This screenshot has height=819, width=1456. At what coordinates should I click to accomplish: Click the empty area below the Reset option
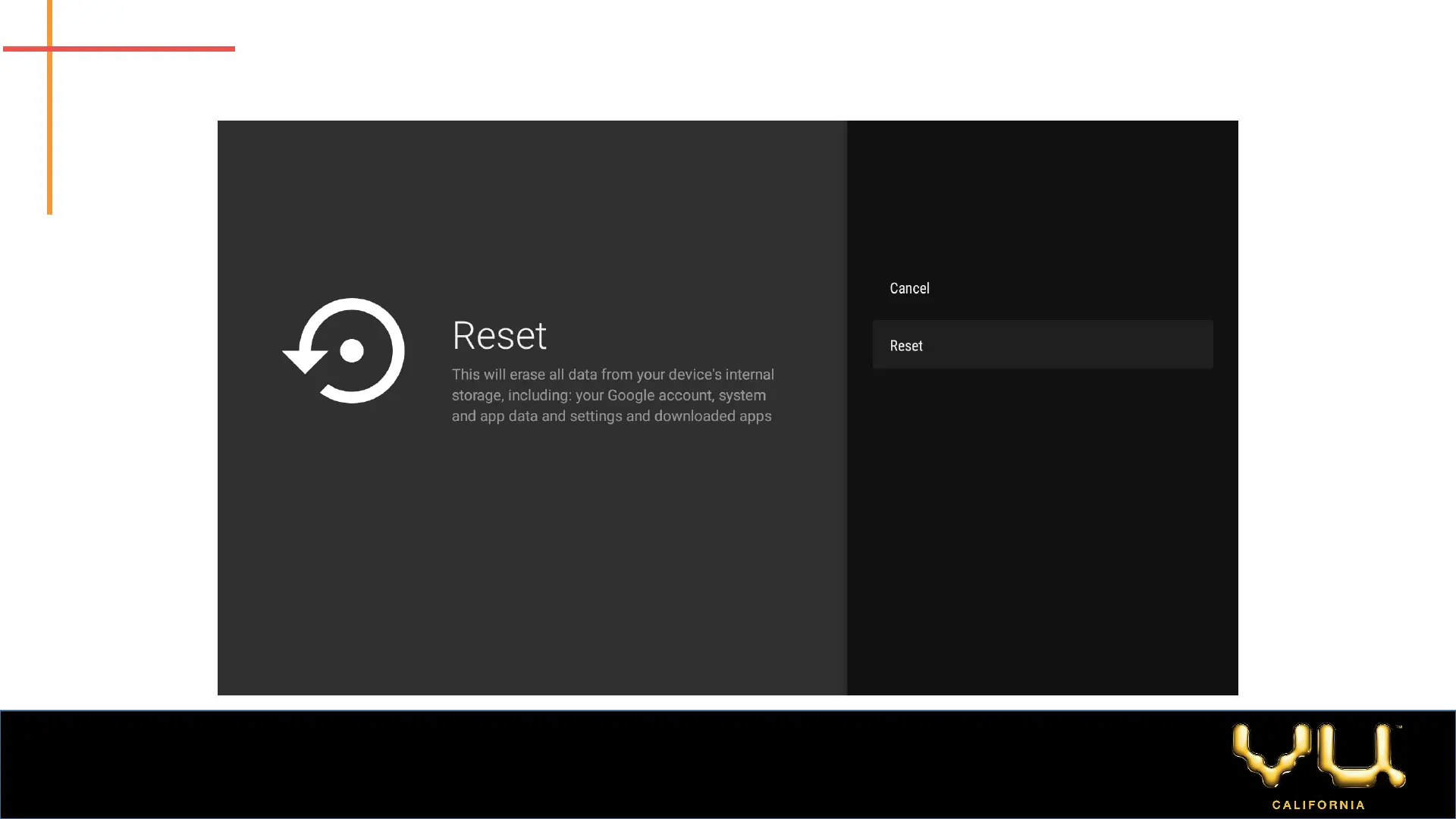[x=1042, y=531]
